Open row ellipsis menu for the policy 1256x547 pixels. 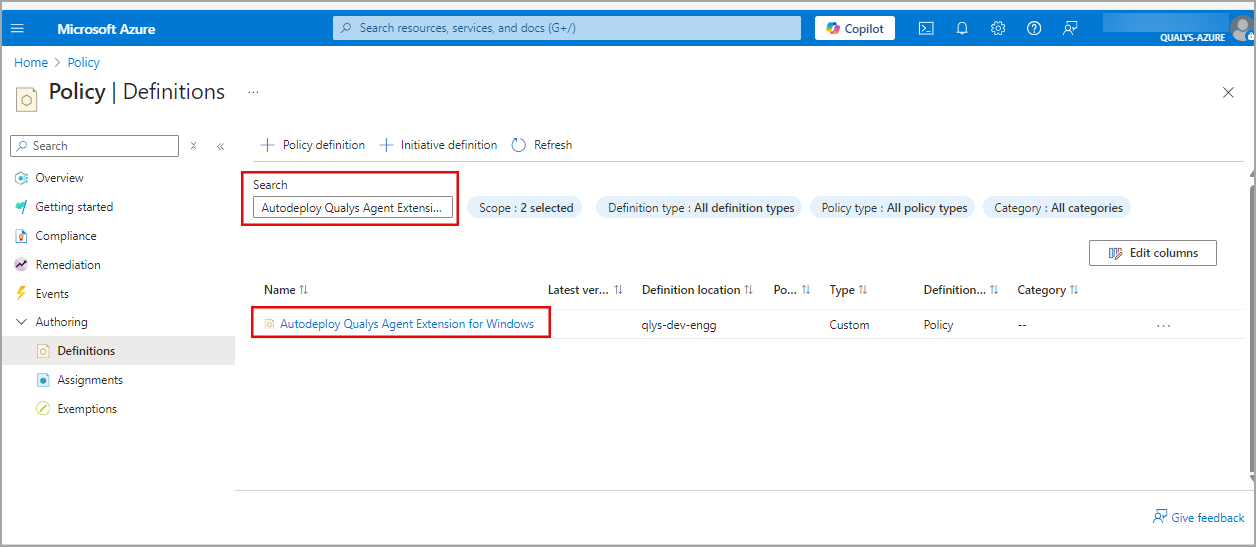click(1163, 325)
